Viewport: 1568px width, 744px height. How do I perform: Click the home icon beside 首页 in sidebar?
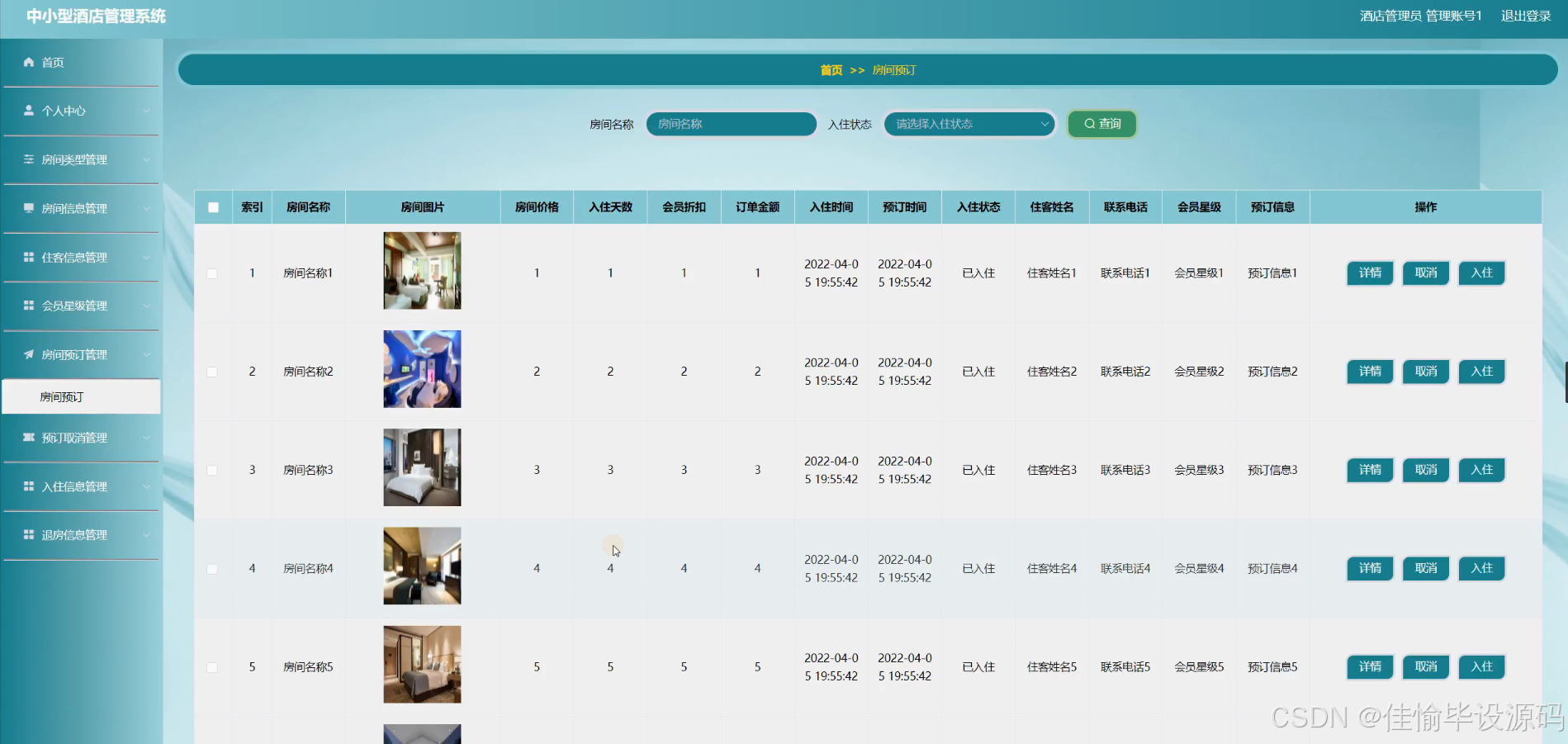[x=29, y=62]
